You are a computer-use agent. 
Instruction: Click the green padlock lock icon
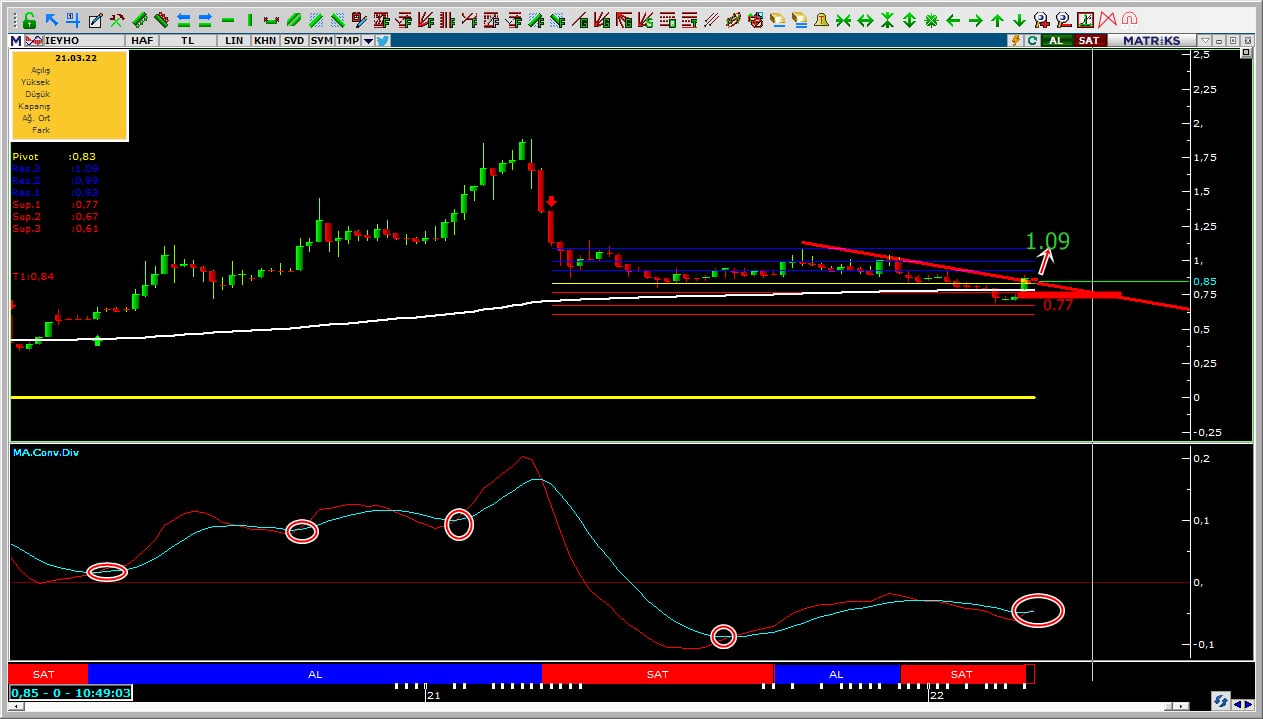(x=29, y=20)
